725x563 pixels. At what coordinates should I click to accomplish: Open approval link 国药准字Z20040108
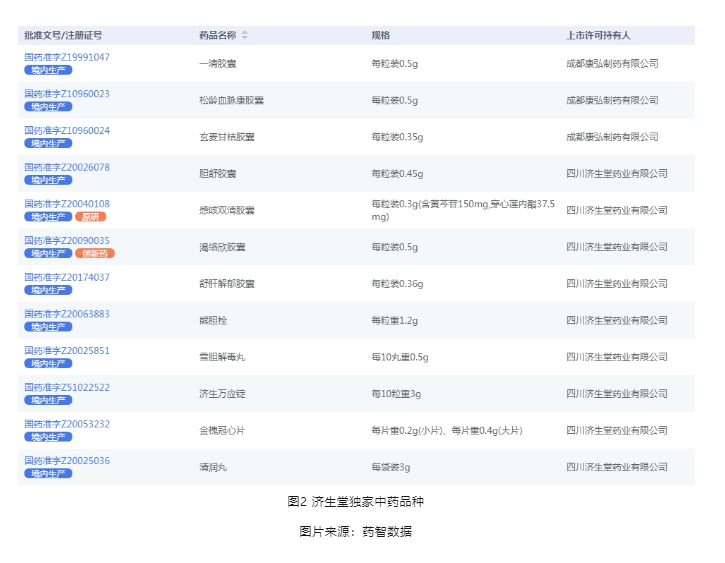67,204
